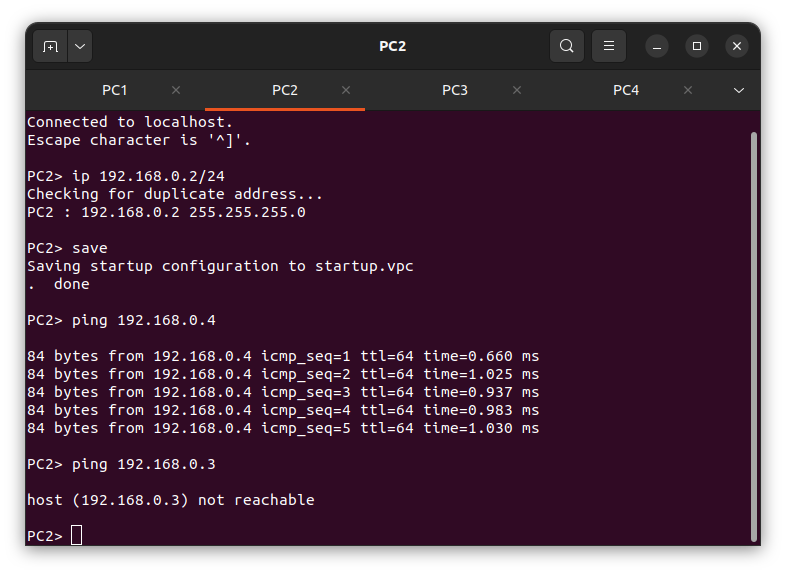Close the PC2 tab
The image size is (786, 574).
(x=346, y=90)
